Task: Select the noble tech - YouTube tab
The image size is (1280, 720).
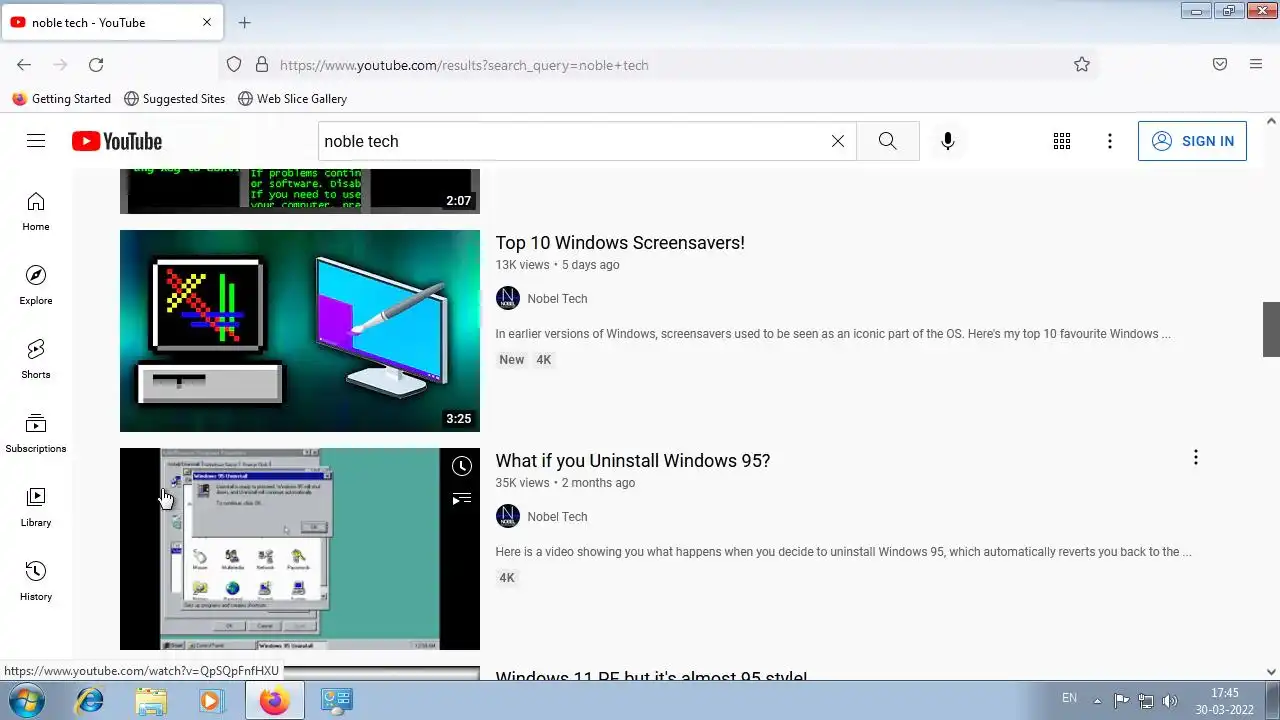Action: [x=111, y=22]
